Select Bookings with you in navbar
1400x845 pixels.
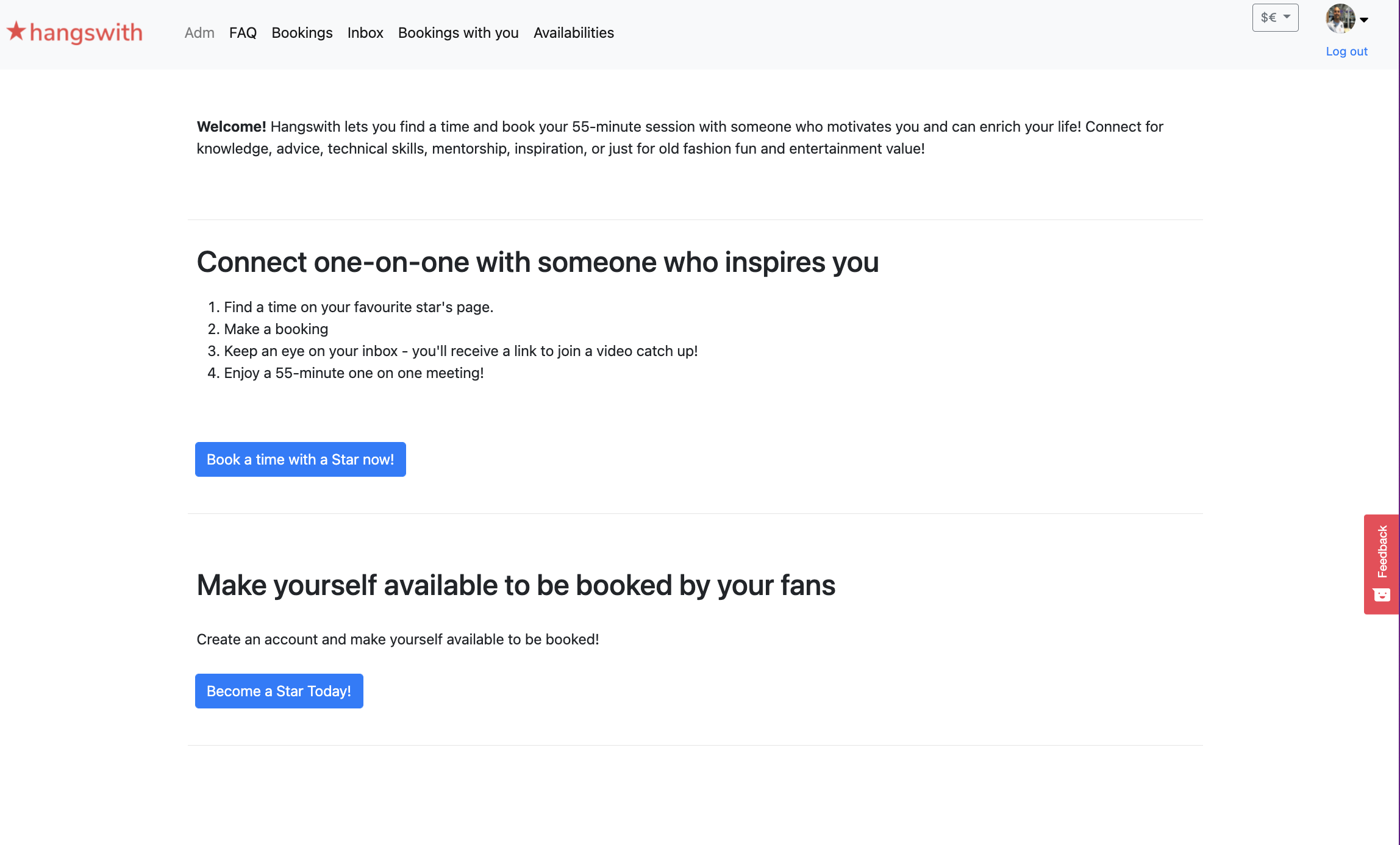click(x=458, y=33)
